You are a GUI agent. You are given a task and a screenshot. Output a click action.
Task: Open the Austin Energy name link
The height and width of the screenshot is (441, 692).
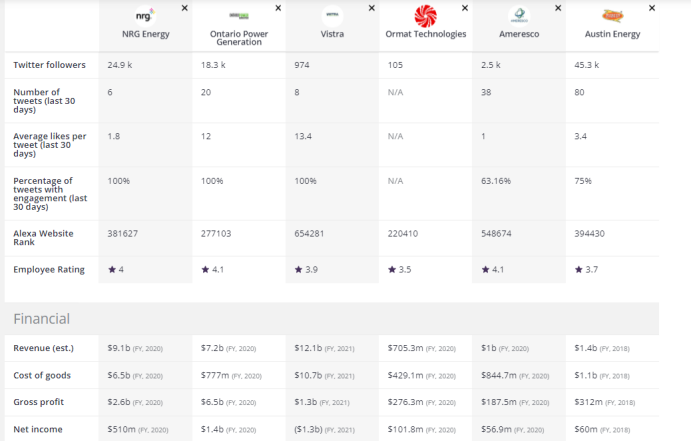[x=612, y=34]
